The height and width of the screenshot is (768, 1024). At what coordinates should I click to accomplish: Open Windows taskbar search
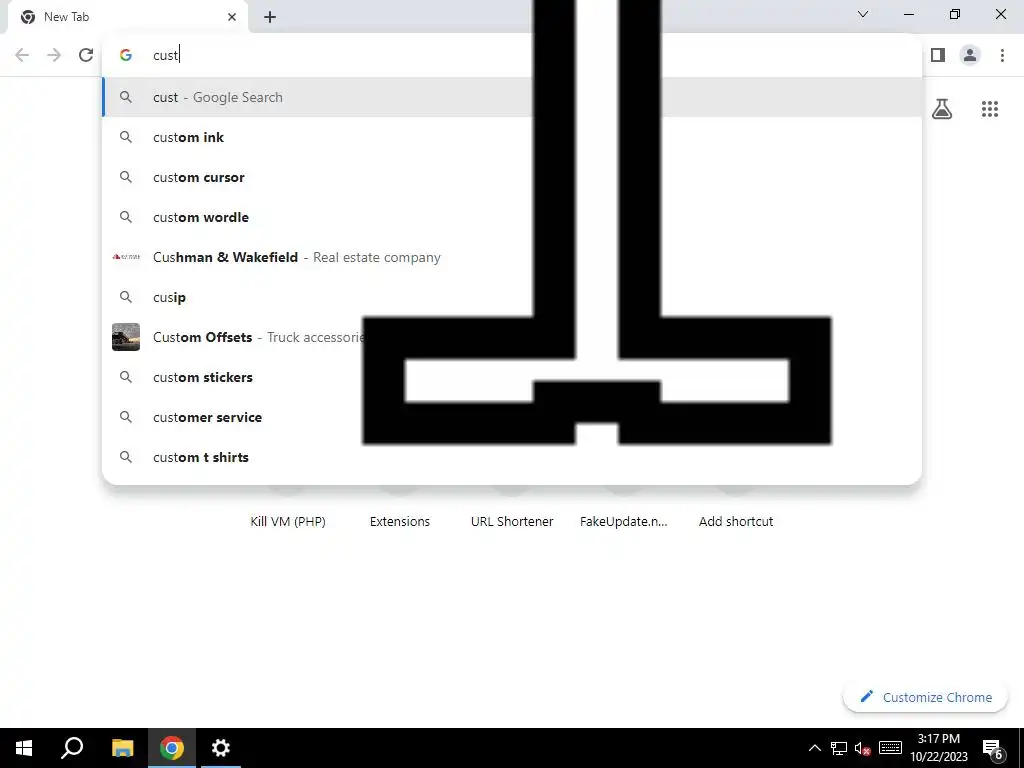(x=72, y=748)
